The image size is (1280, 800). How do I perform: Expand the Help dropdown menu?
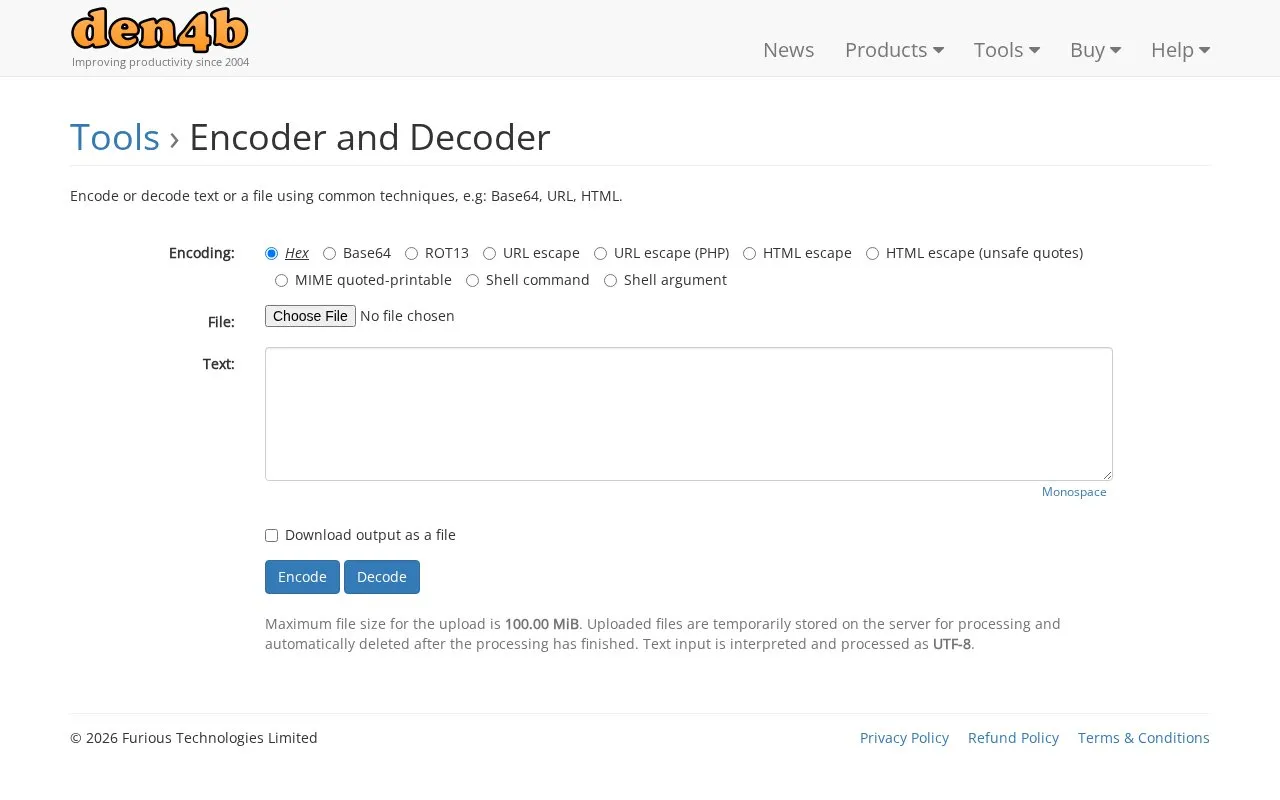point(1180,50)
